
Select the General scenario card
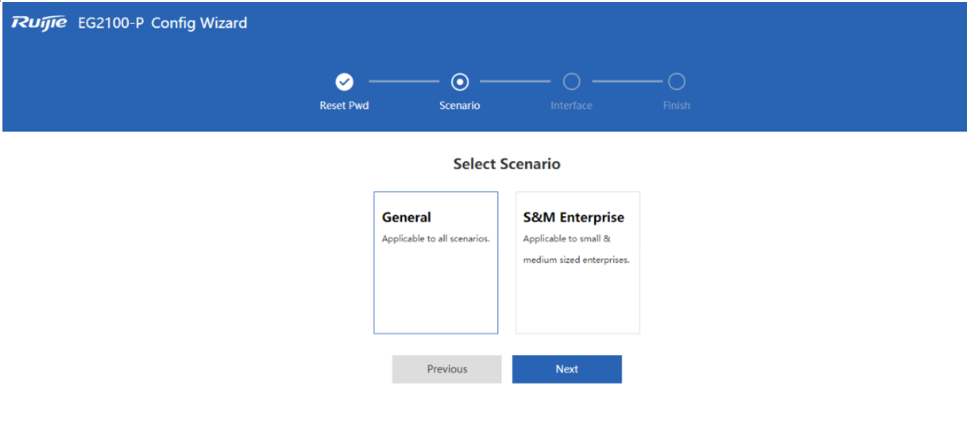click(435, 263)
